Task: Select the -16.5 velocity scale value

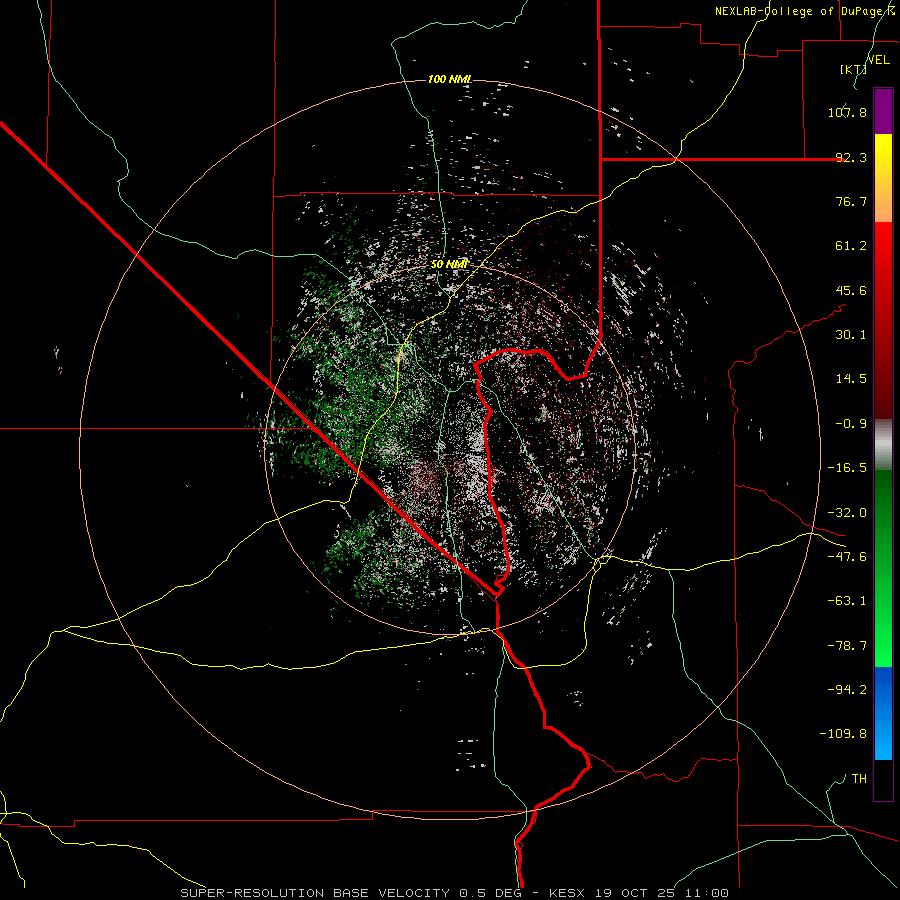Action: pyautogui.click(x=847, y=468)
